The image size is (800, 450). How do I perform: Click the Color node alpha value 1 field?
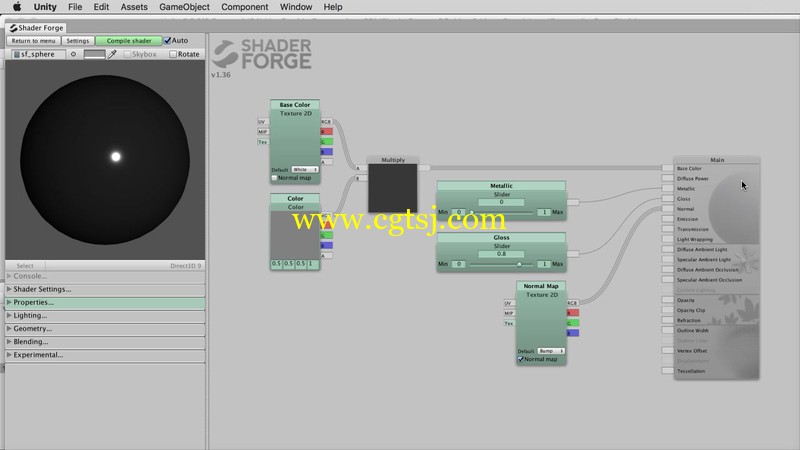pos(313,264)
